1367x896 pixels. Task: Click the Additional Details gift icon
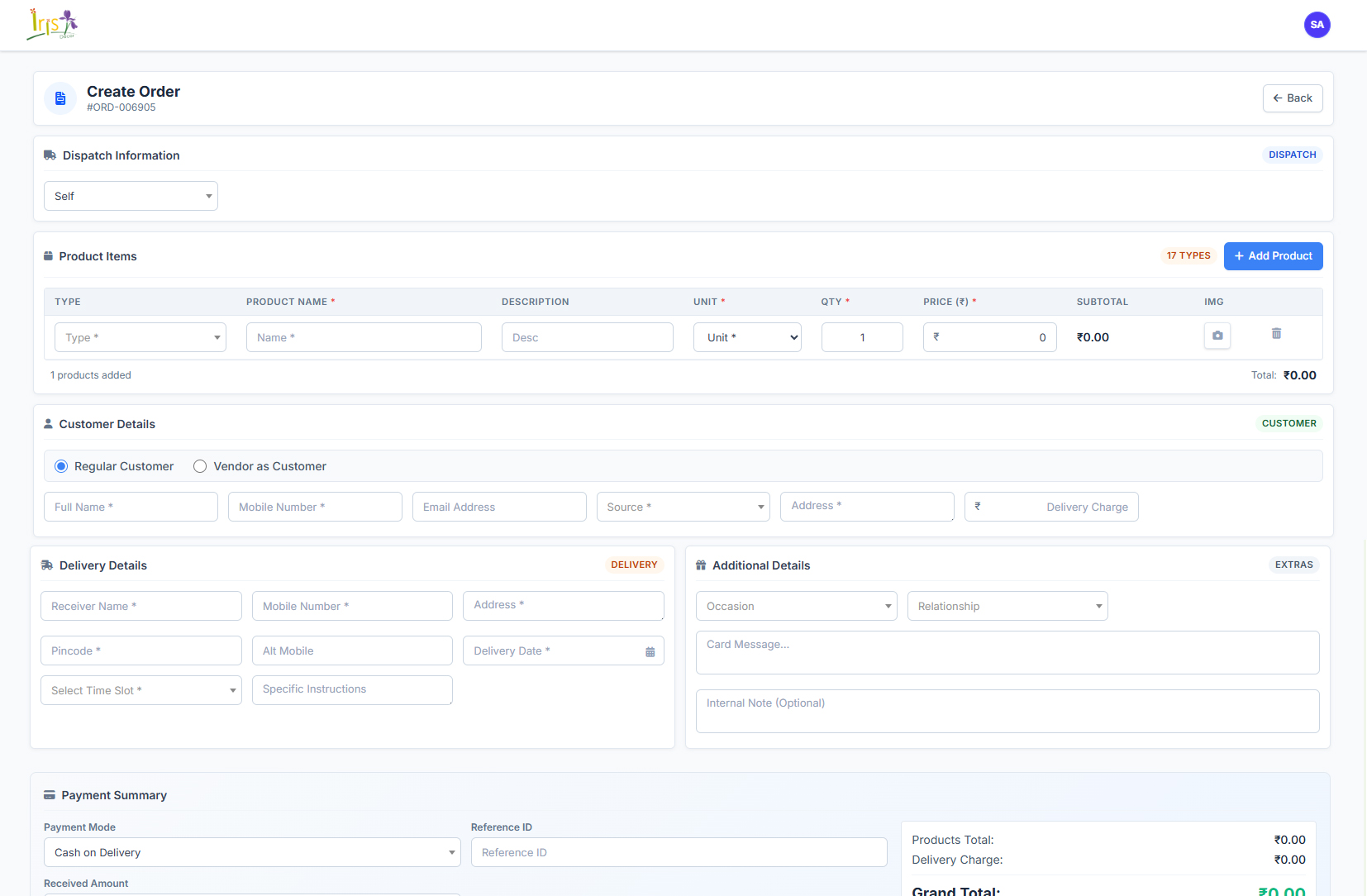[x=701, y=565]
